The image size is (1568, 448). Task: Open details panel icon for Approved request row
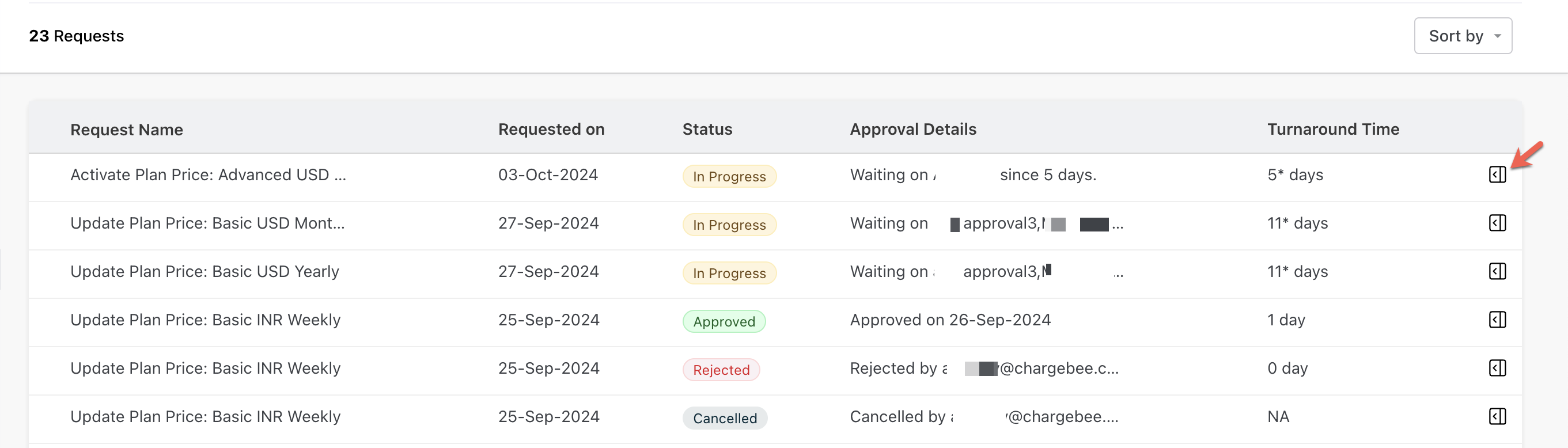(1497, 320)
